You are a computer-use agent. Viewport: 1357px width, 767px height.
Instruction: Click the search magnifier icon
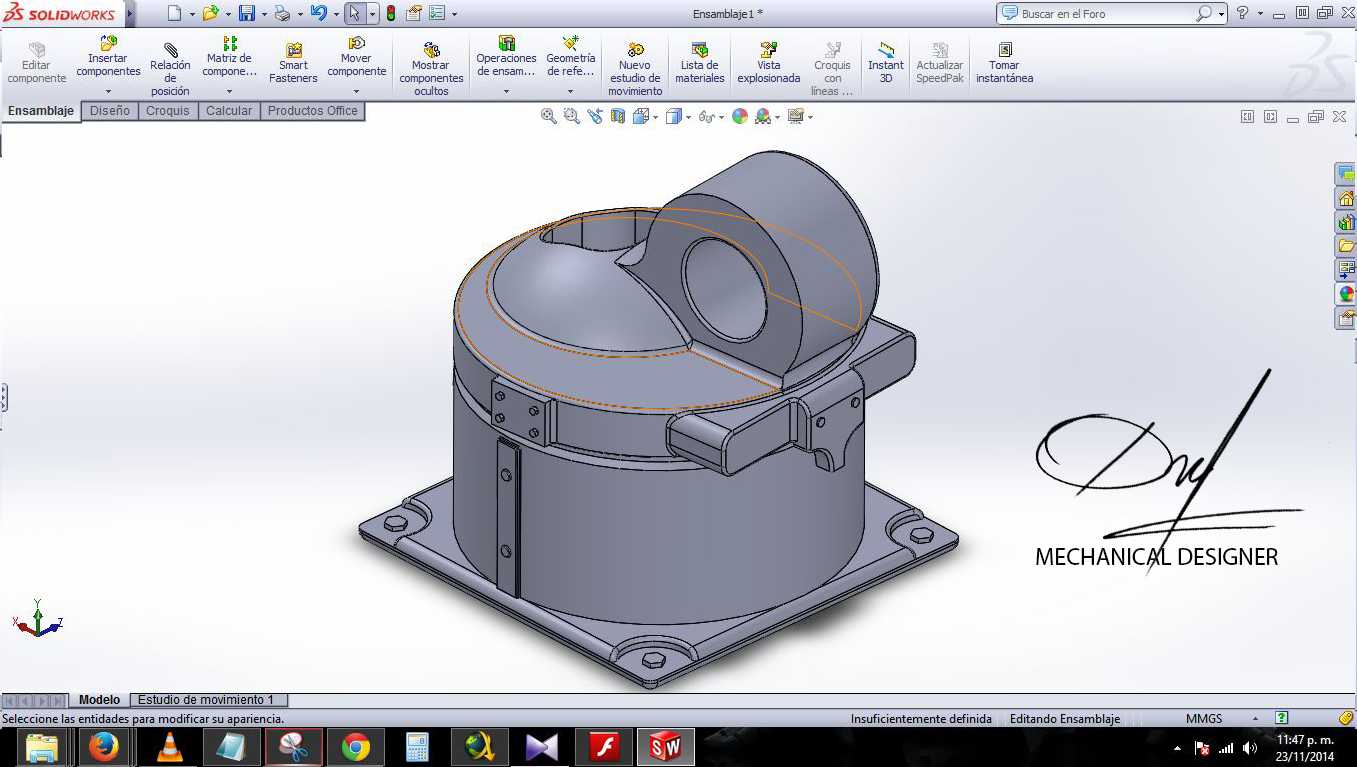pyautogui.click(x=1205, y=14)
